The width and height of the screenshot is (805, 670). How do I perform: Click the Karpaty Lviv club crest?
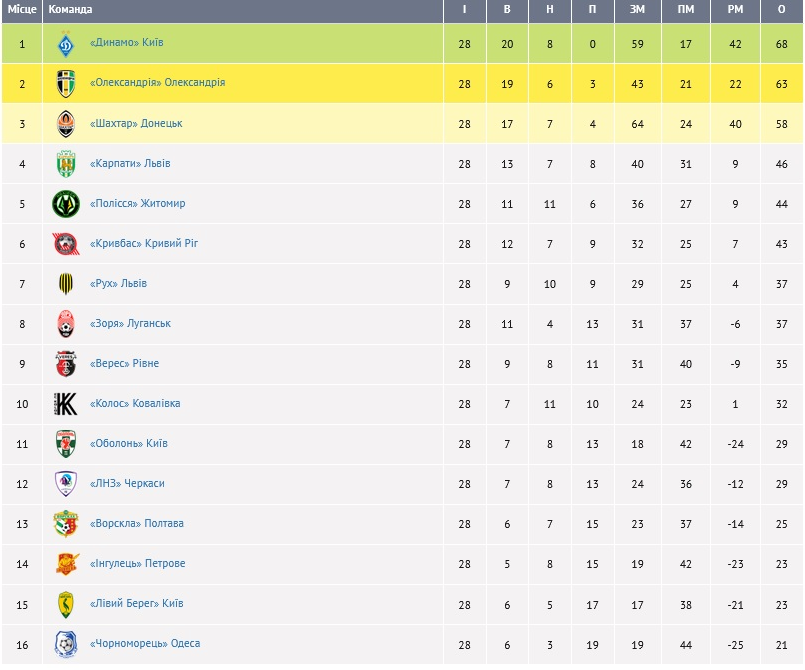click(65, 164)
